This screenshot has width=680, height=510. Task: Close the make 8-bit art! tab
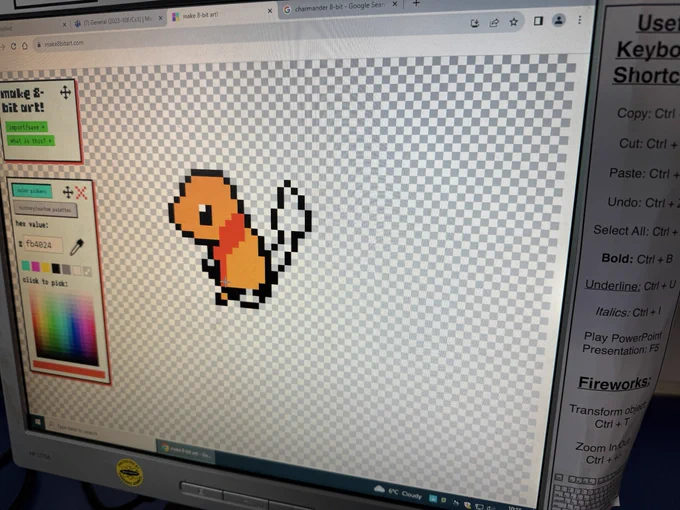pyautogui.click(x=270, y=11)
